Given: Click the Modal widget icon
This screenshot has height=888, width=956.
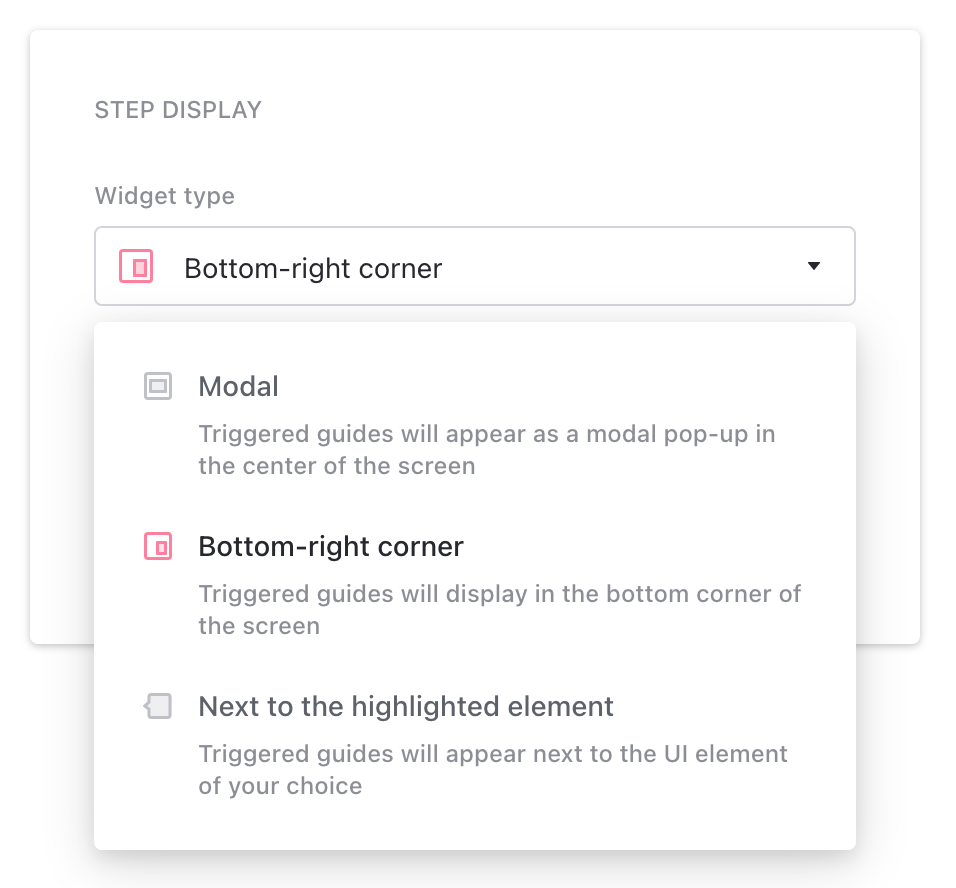Looking at the screenshot, I should 158,386.
